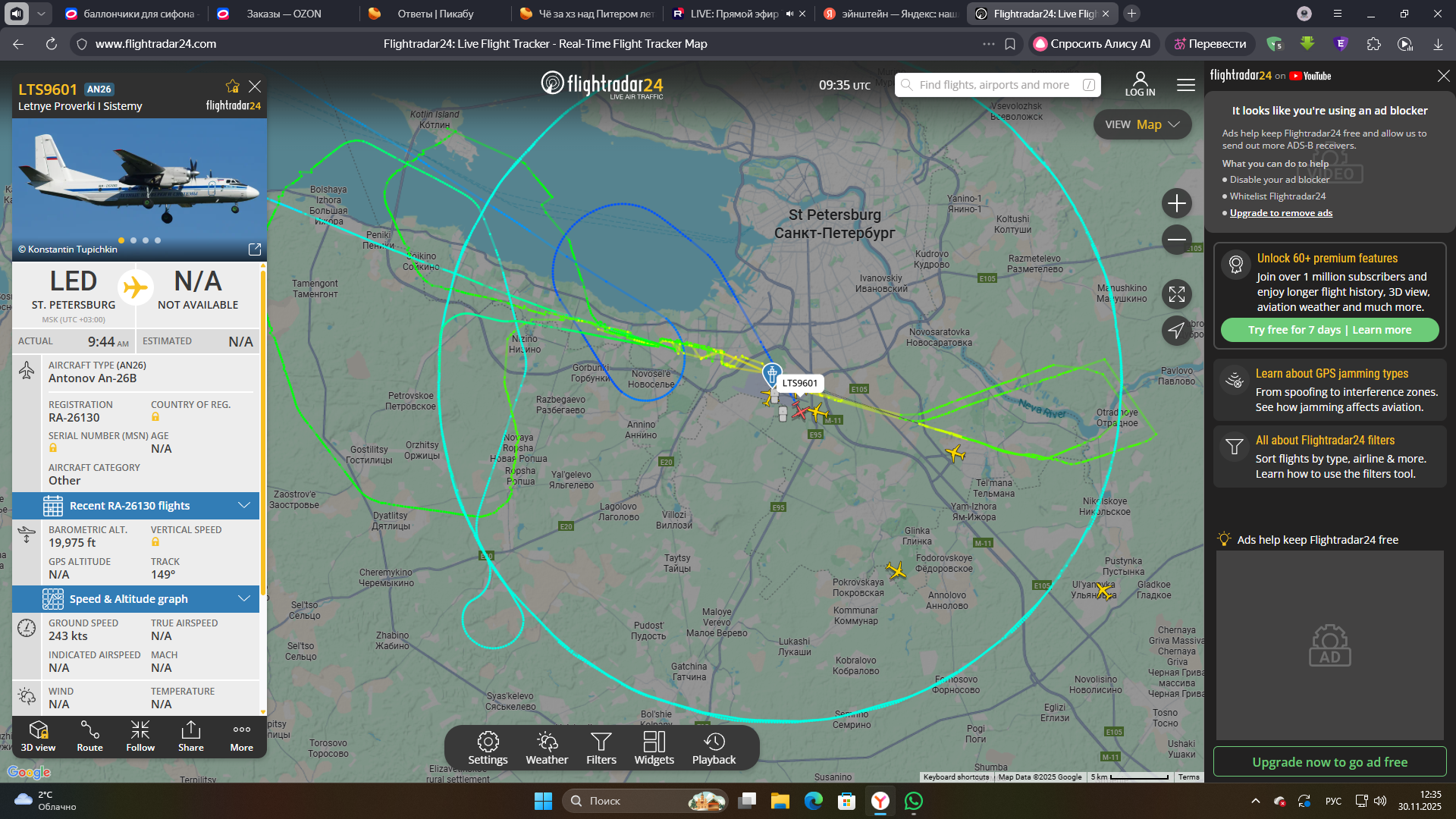Open the Share flight option
This screenshot has height=819, width=1456.
click(x=190, y=736)
